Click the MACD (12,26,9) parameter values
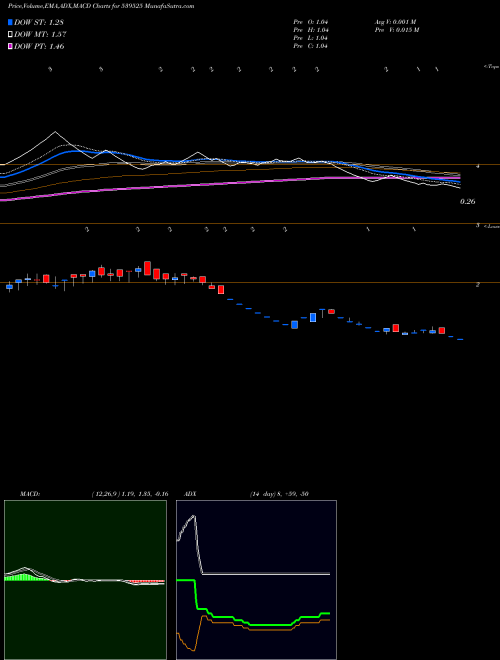Screen dimensions: 500x660 point(130,494)
